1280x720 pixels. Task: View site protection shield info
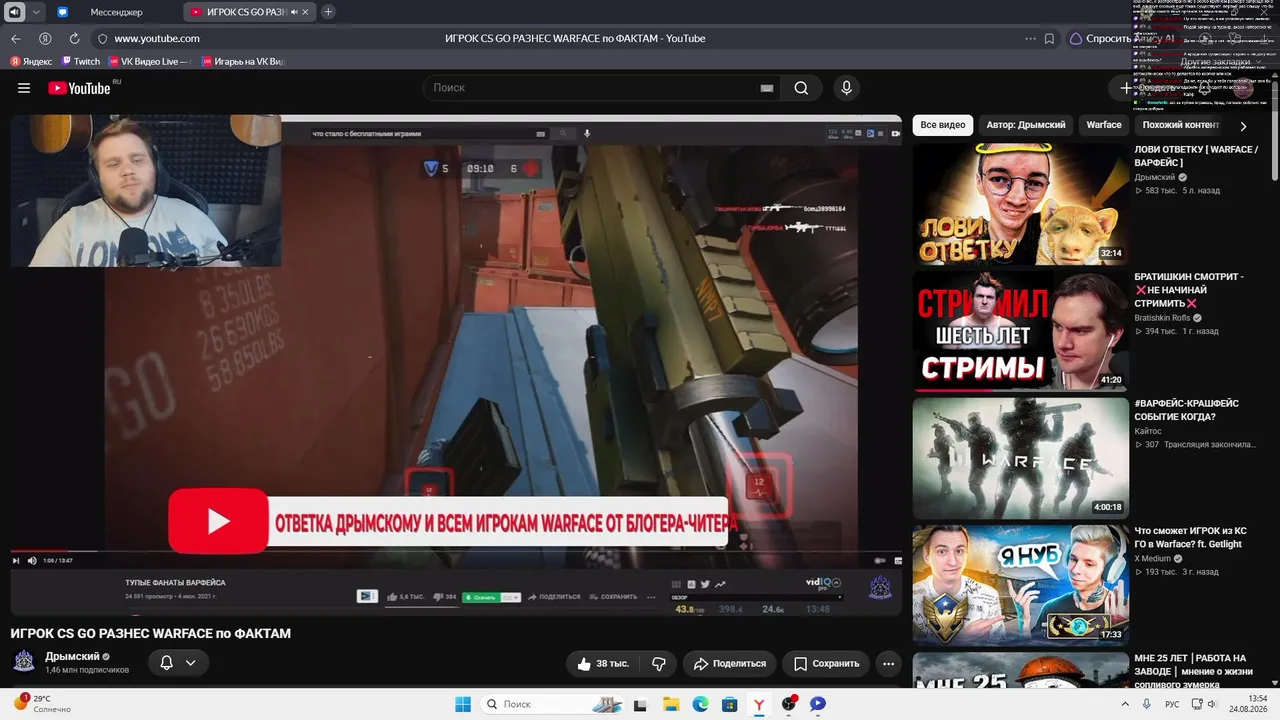[x=102, y=39]
